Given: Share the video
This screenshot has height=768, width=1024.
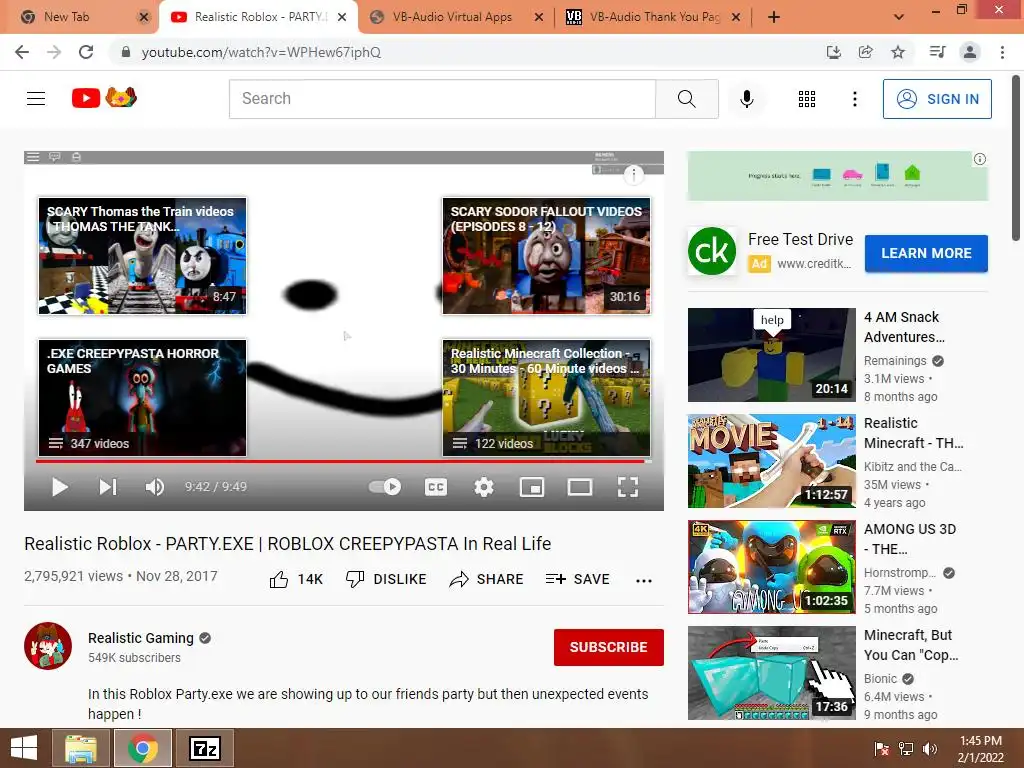Looking at the screenshot, I should [x=487, y=579].
